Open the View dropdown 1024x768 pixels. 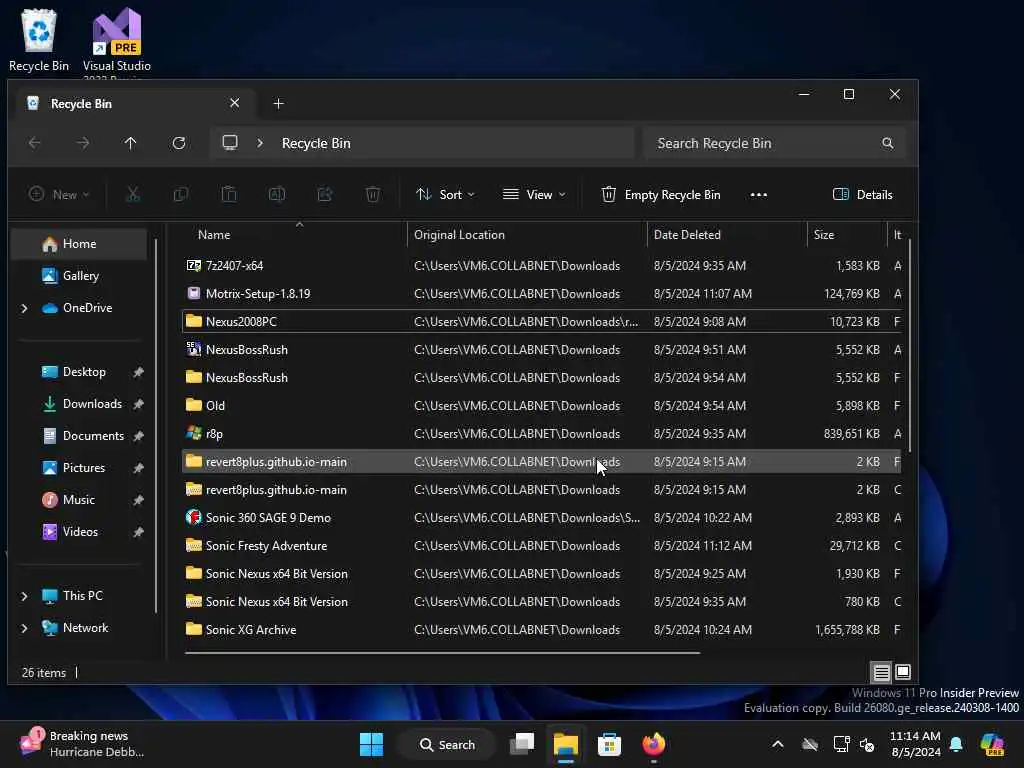pyautogui.click(x=534, y=195)
